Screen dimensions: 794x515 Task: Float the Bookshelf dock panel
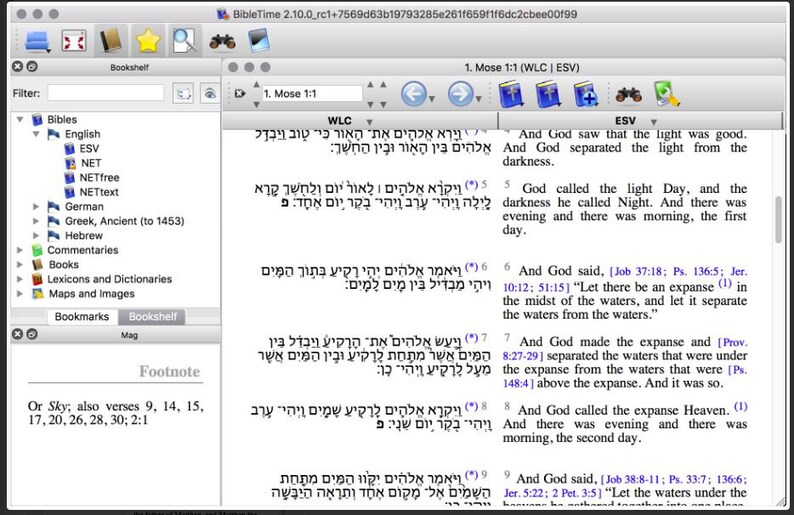coord(31,66)
